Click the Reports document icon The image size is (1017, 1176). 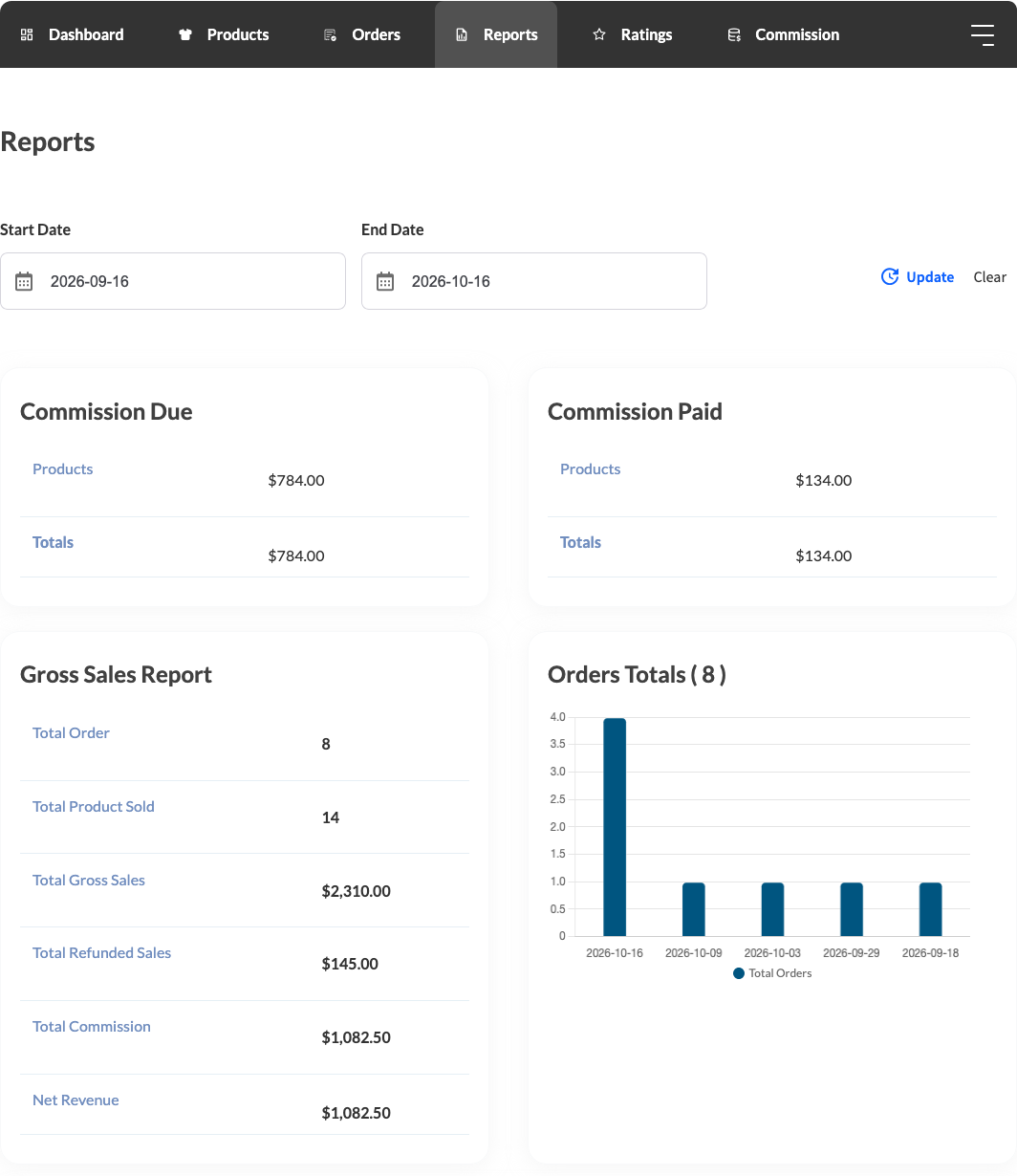click(462, 34)
